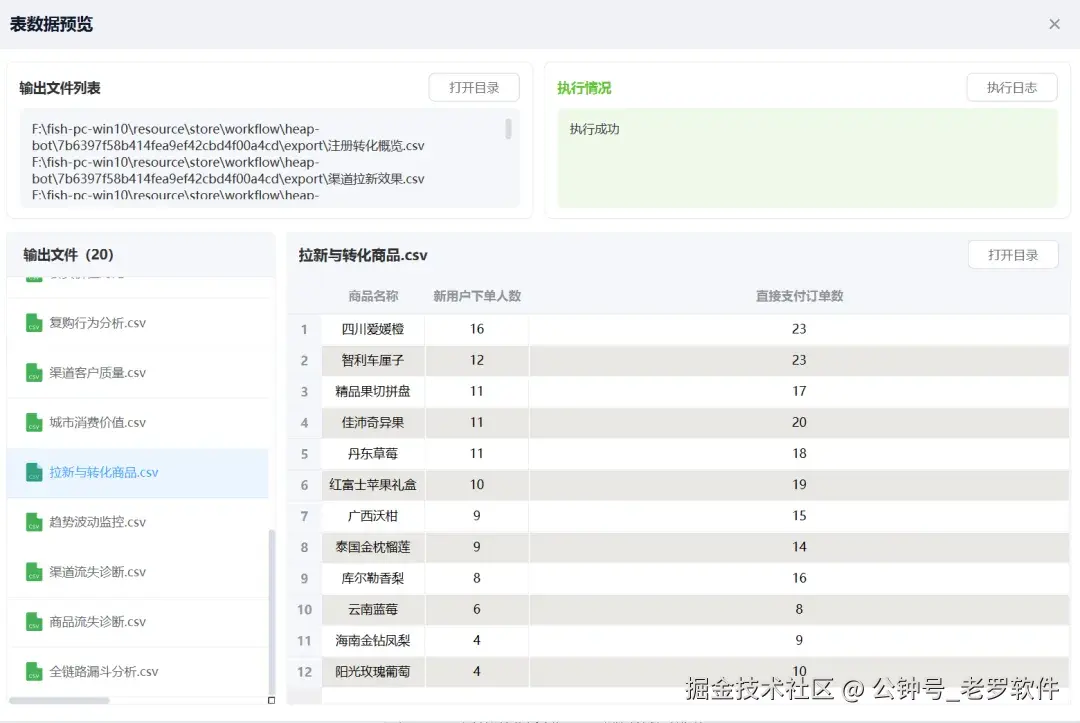Select the 四川爱媛橙 cell
Screen dimensions: 1080x723
pos(373,329)
